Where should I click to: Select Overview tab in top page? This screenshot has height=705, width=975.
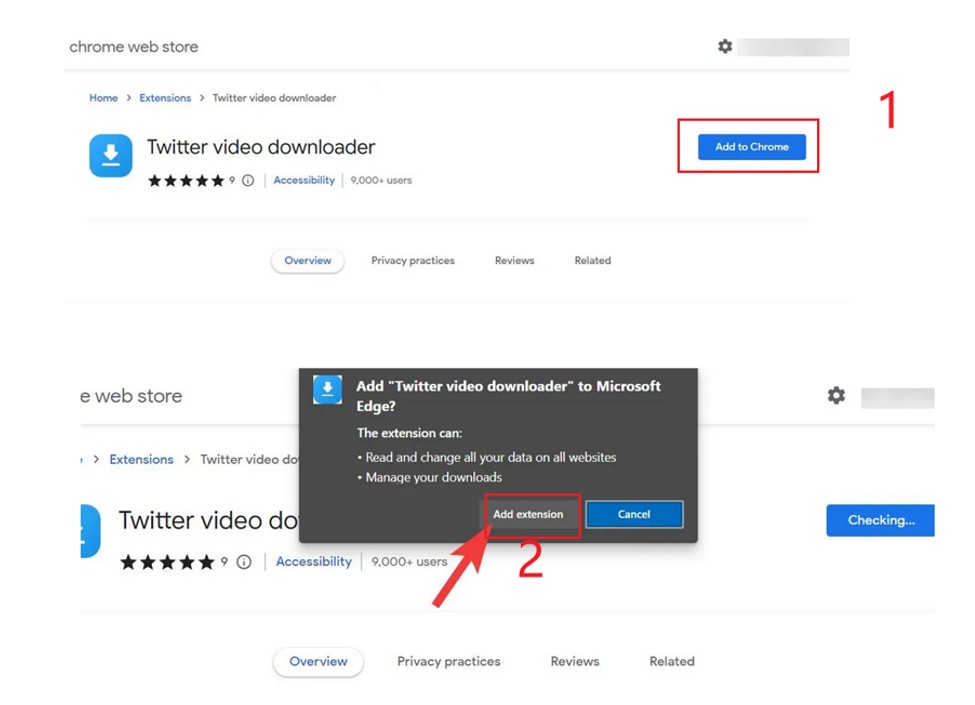(x=308, y=260)
